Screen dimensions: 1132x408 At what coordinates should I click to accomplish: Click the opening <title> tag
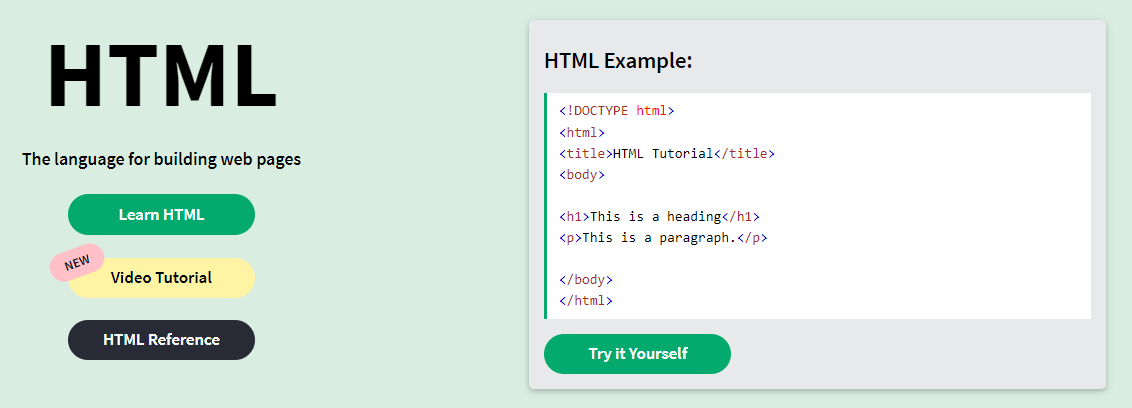pyautogui.click(x=585, y=153)
